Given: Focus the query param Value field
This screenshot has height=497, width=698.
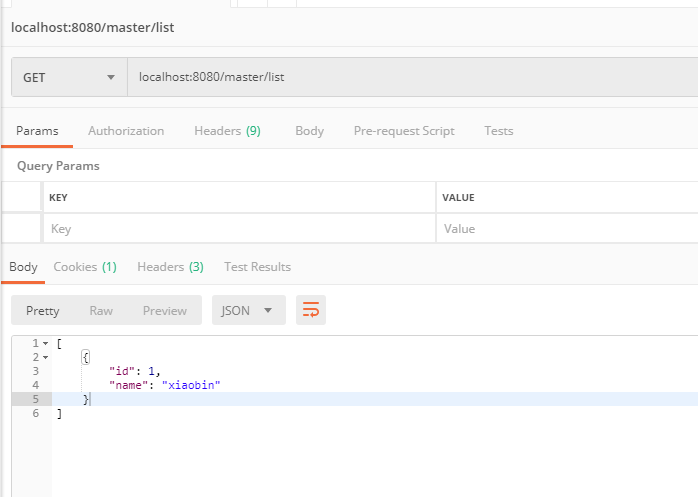Looking at the screenshot, I should click(x=566, y=229).
